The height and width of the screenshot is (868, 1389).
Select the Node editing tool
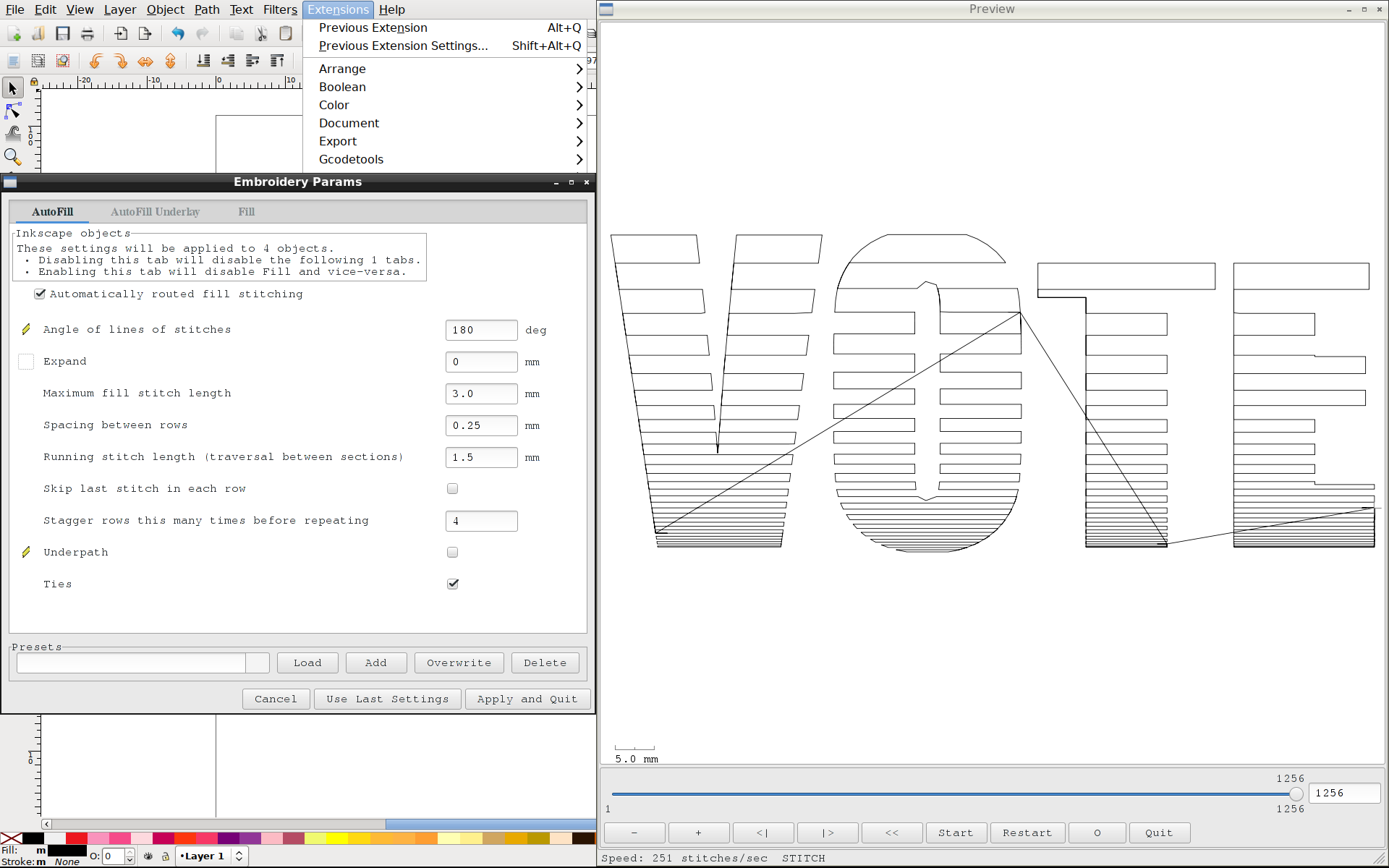[x=12, y=111]
